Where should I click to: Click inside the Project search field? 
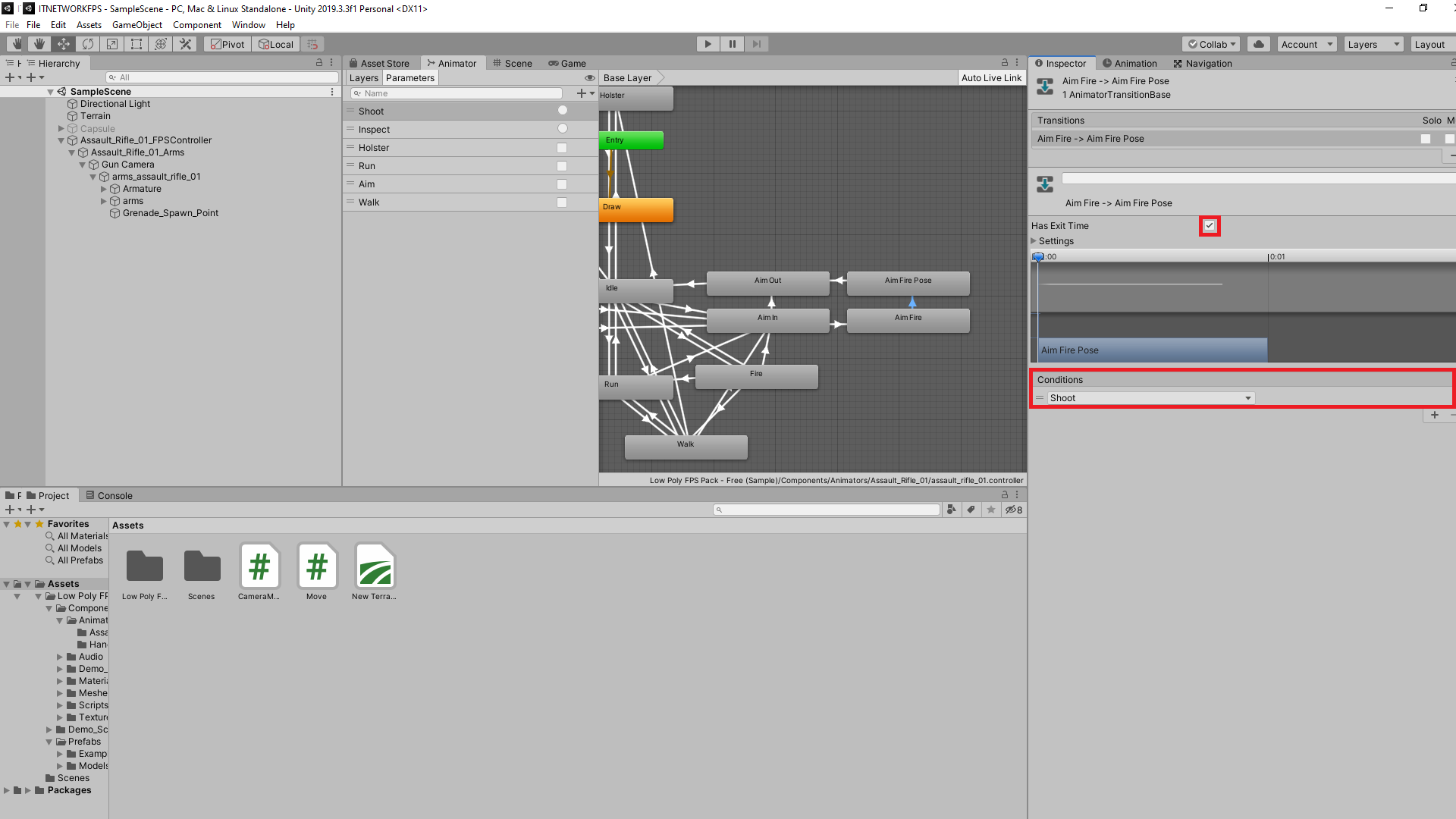pos(827,509)
